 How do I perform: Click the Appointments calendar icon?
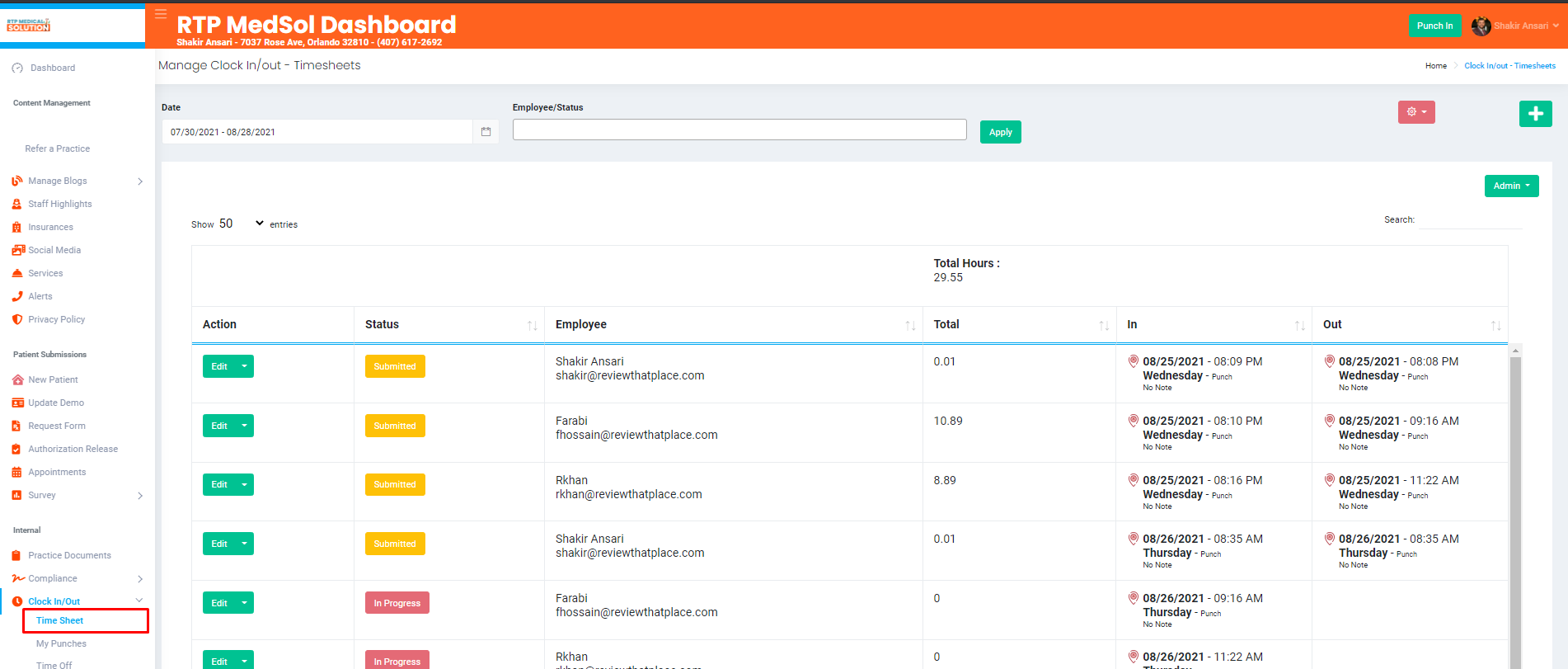click(x=16, y=472)
